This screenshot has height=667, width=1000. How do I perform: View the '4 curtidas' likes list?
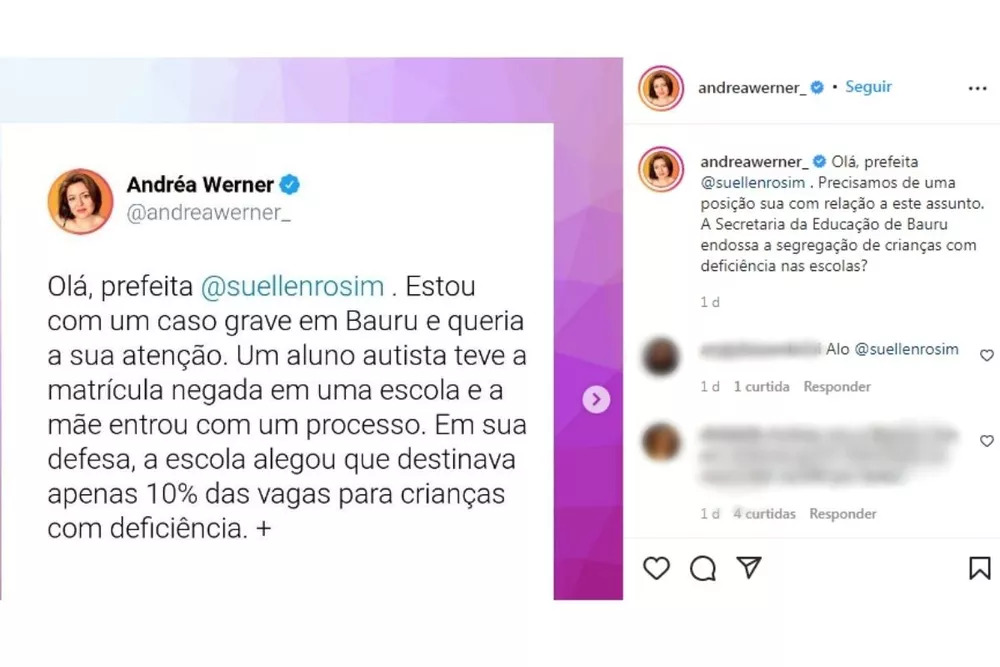[x=764, y=513]
